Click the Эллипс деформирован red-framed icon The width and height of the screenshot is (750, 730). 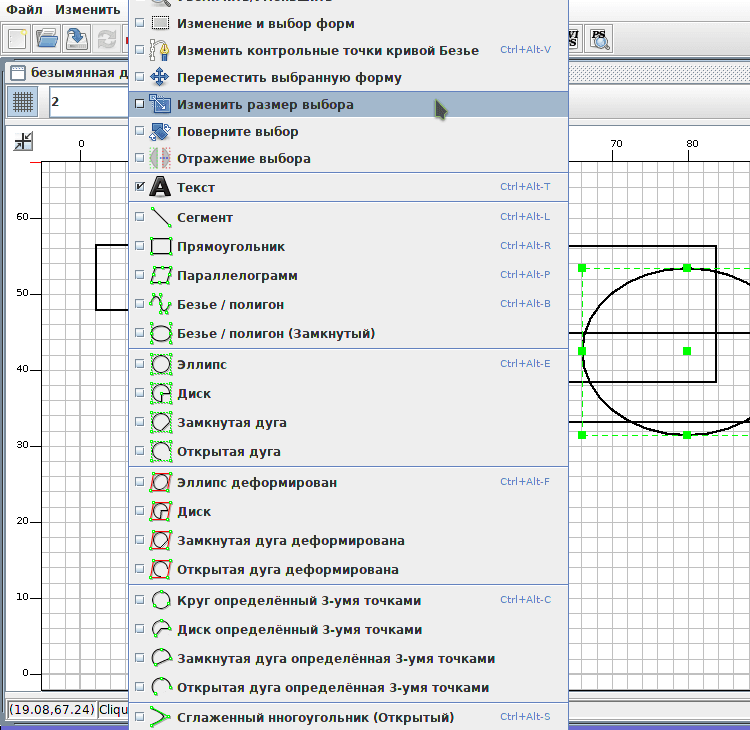(x=161, y=482)
